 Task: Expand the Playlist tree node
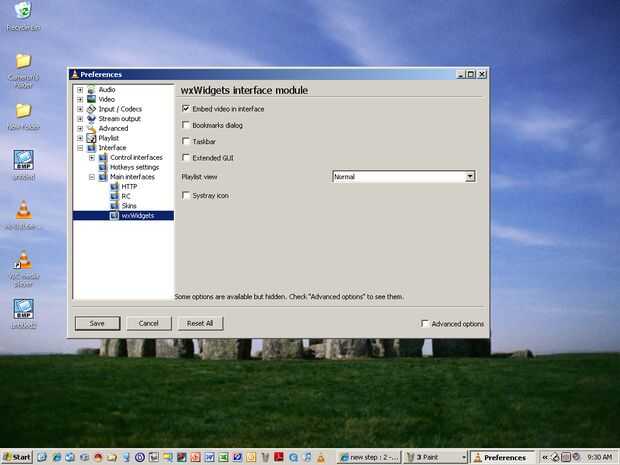(80, 138)
